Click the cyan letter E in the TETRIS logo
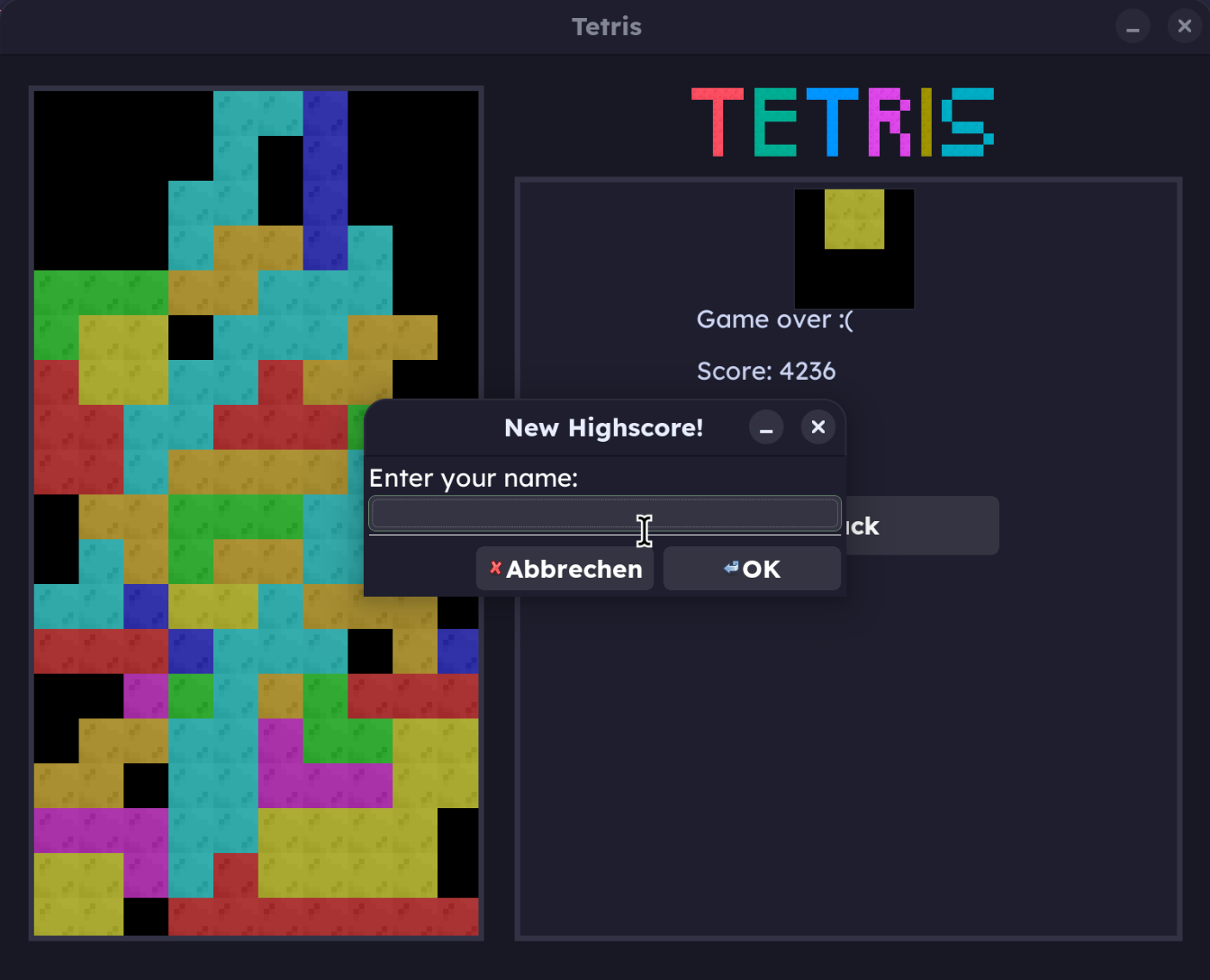 point(776,123)
